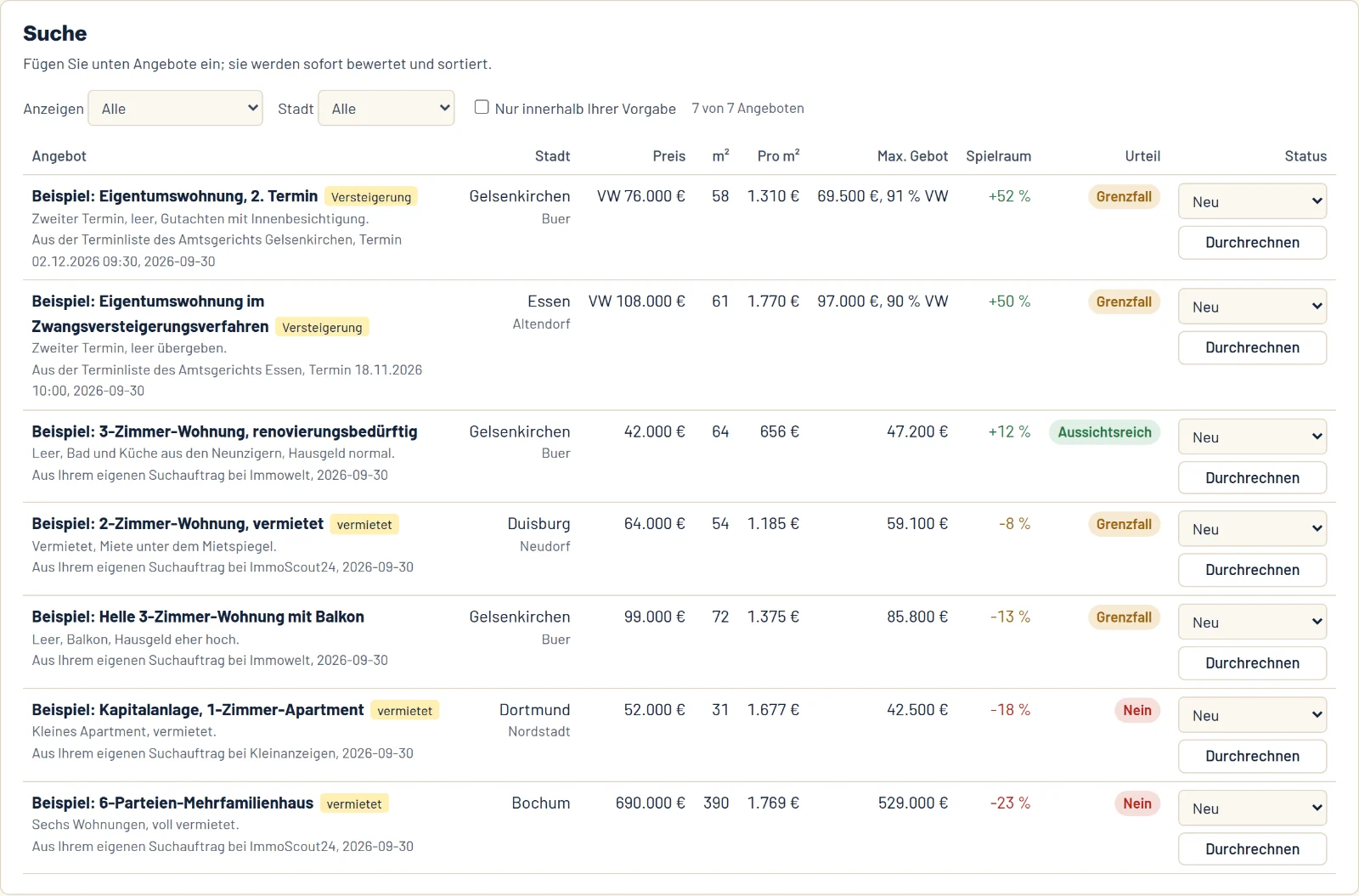The width and height of the screenshot is (1359, 896).
Task: Open status dropdown for Eigentumswohnung, 2. Termin
Action: pos(1253,202)
